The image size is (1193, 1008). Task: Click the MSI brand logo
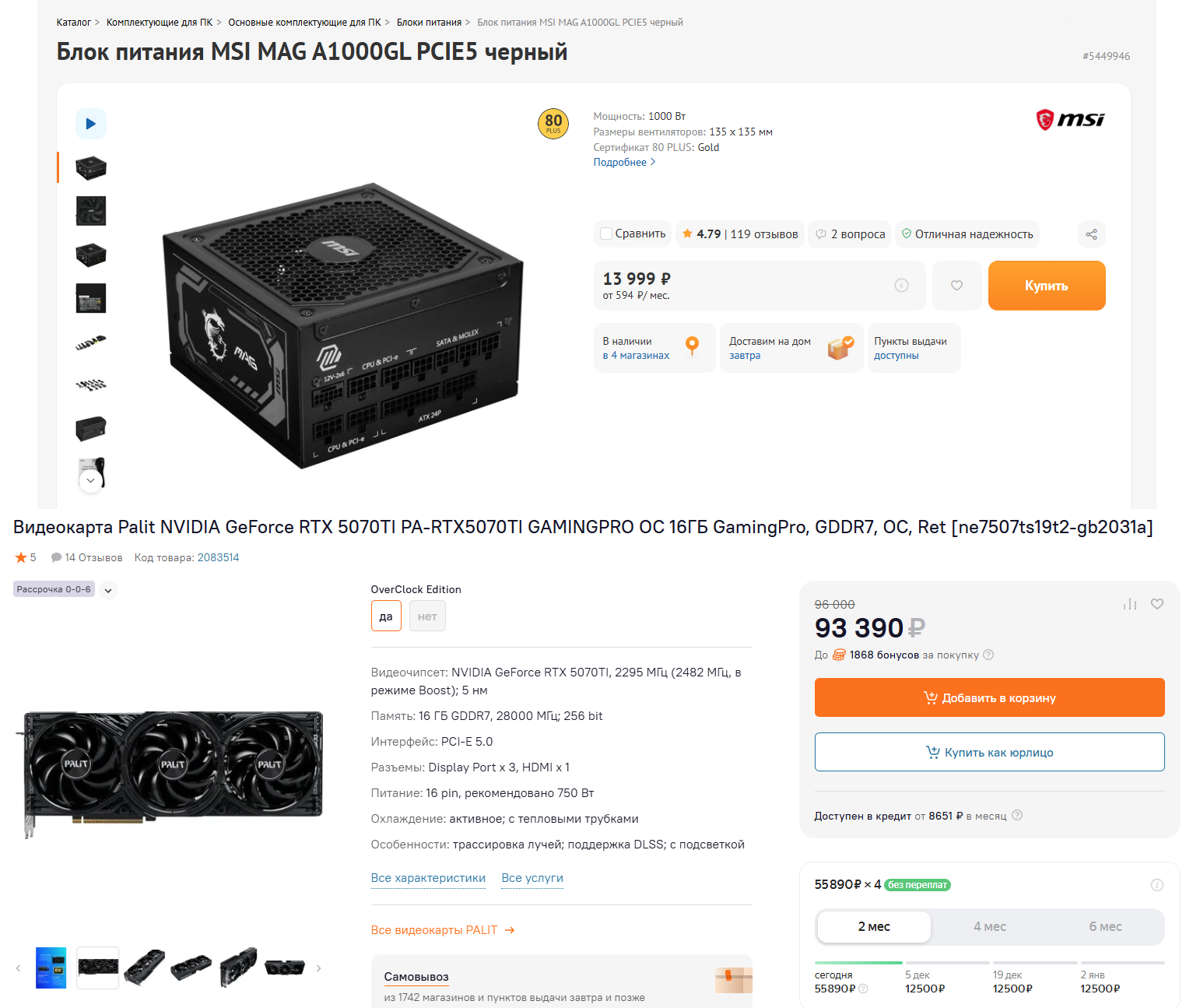pyautogui.click(x=1070, y=120)
